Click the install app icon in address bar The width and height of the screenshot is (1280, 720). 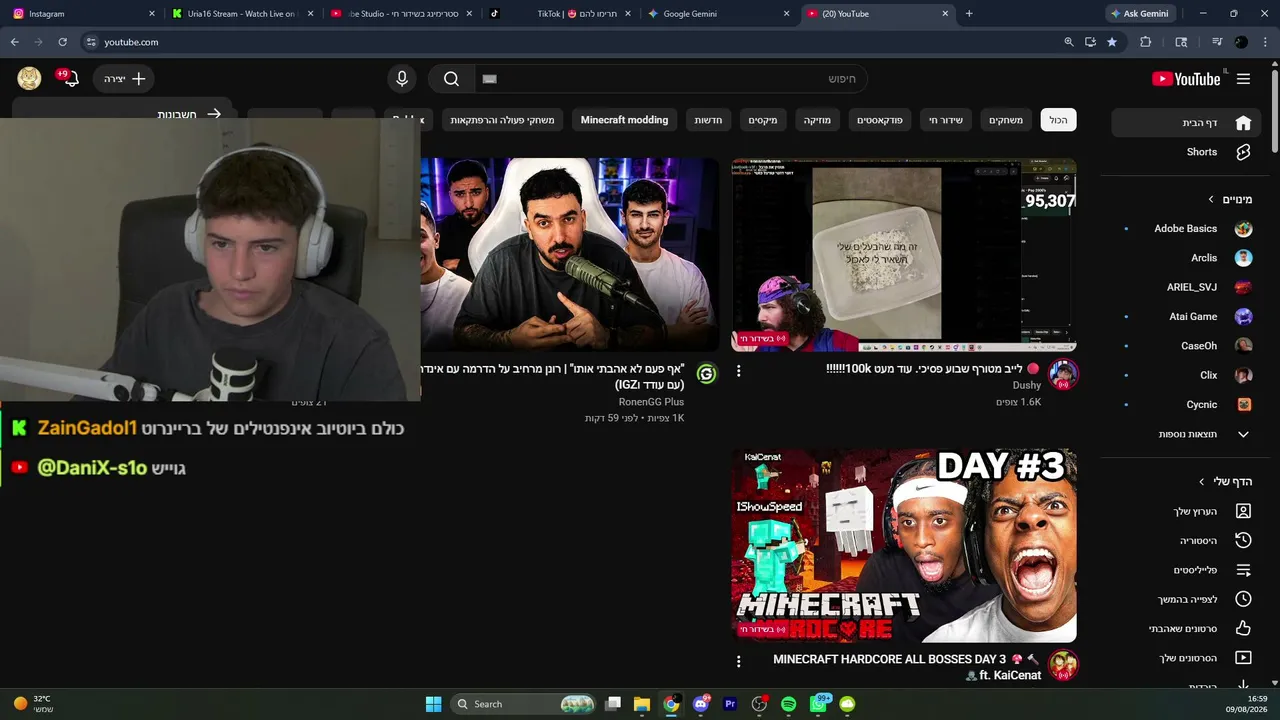(x=1090, y=42)
